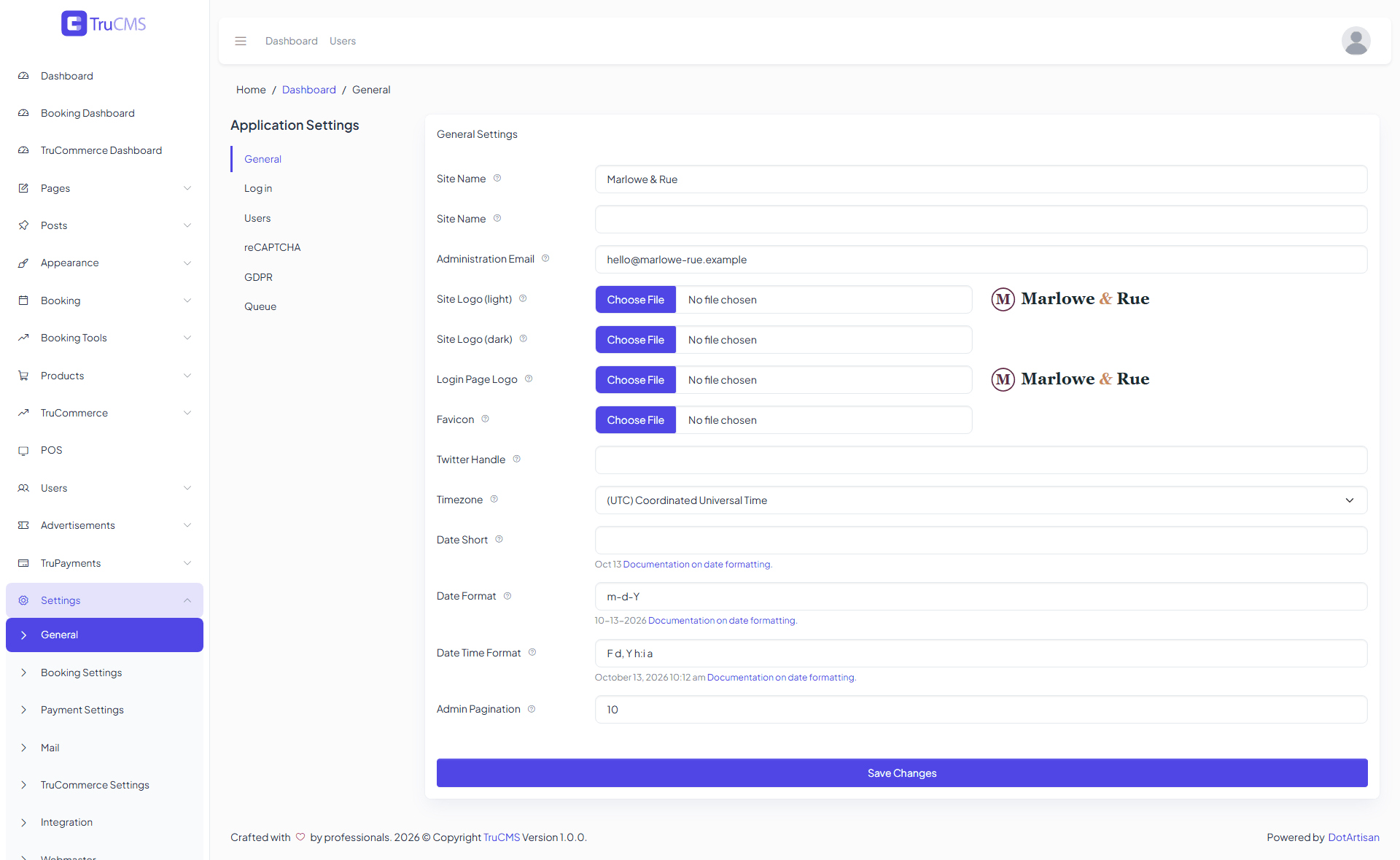Viewport: 1400px width, 860px height.
Task: Click help icon beside Twitter Handle
Action: [x=516, y=459]
